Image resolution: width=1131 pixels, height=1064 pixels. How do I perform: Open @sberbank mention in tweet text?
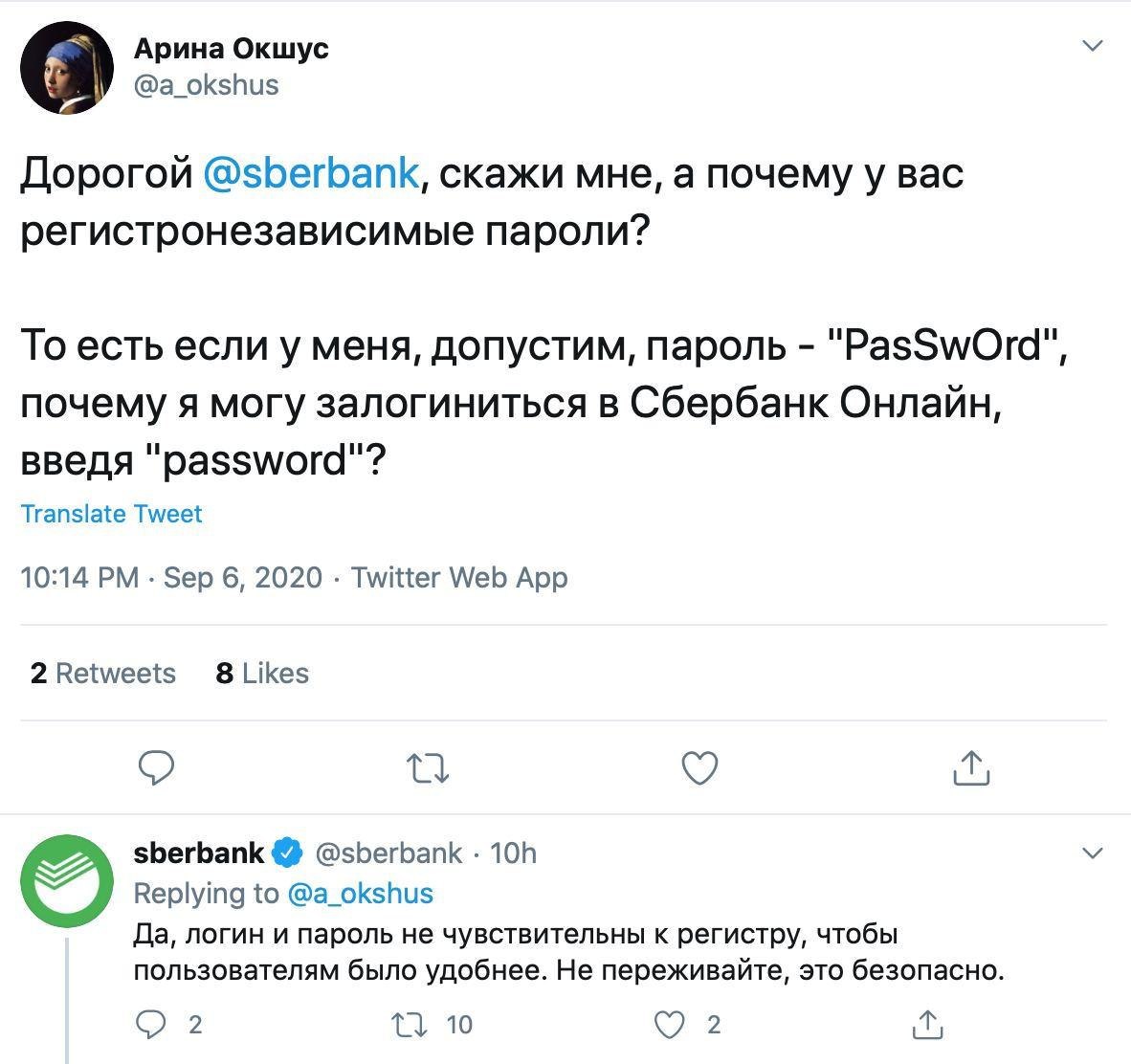point(310,174)
